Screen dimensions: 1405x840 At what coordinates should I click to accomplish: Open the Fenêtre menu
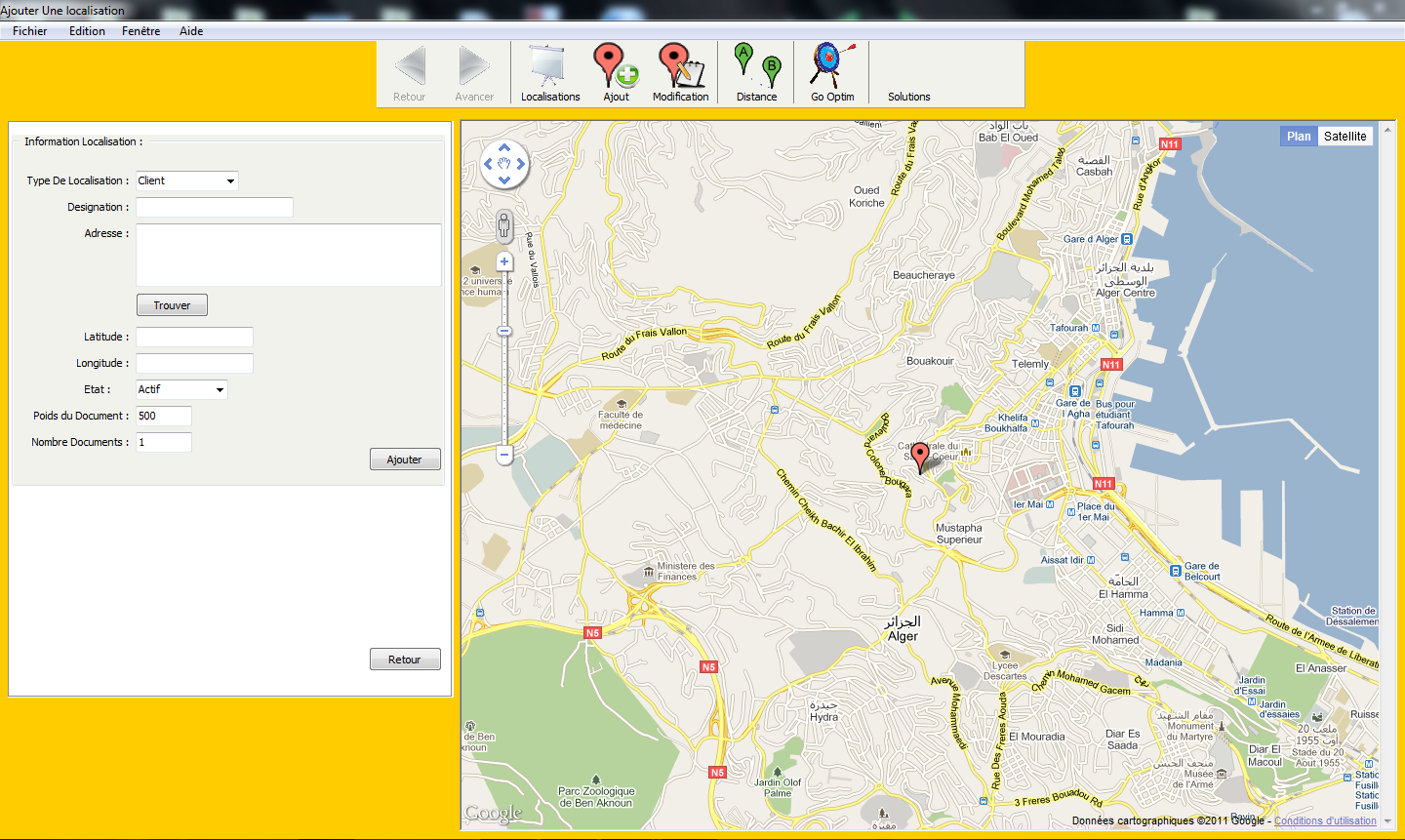[140, 31]
